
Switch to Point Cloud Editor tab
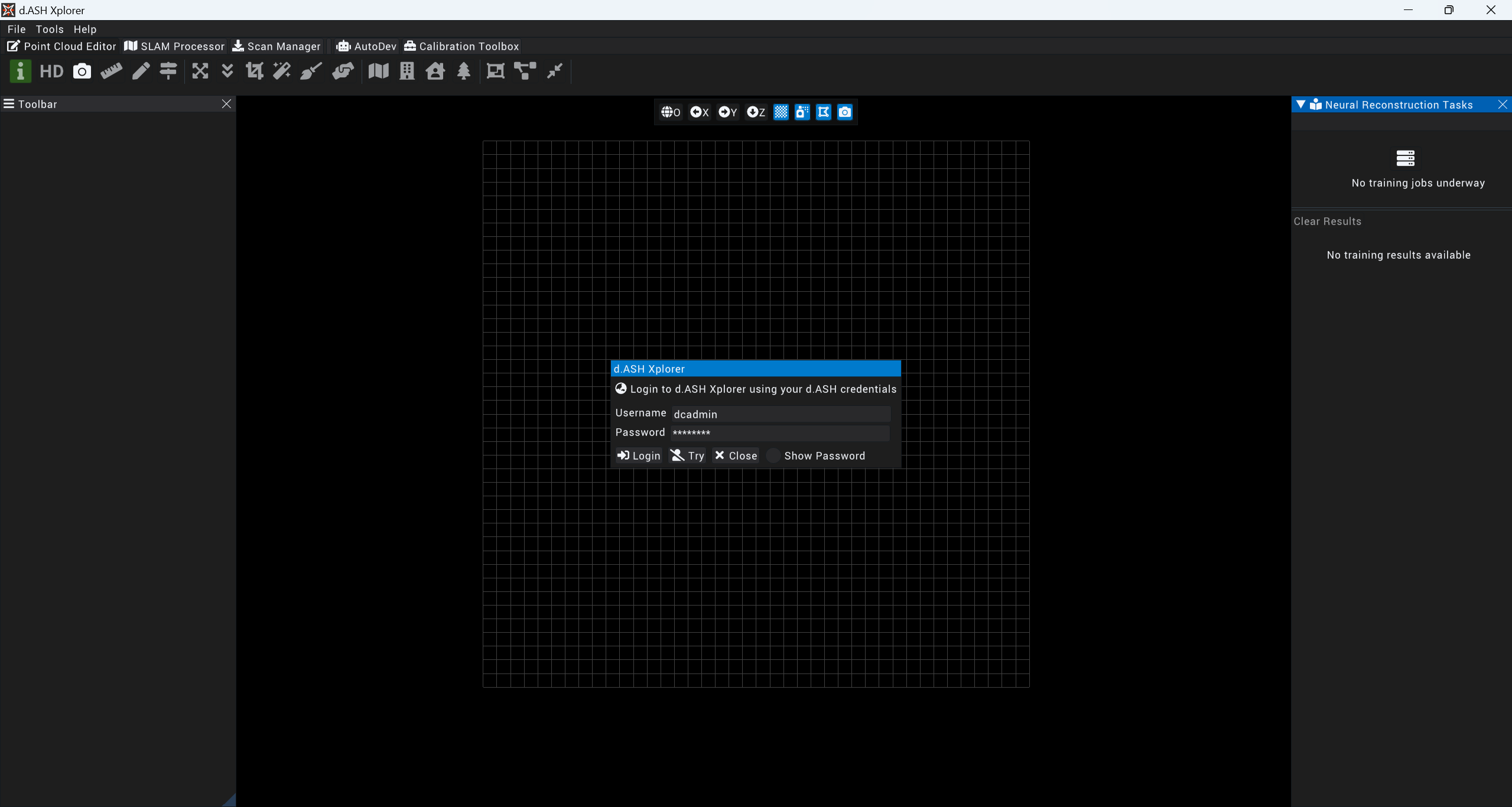coord(61,46)
